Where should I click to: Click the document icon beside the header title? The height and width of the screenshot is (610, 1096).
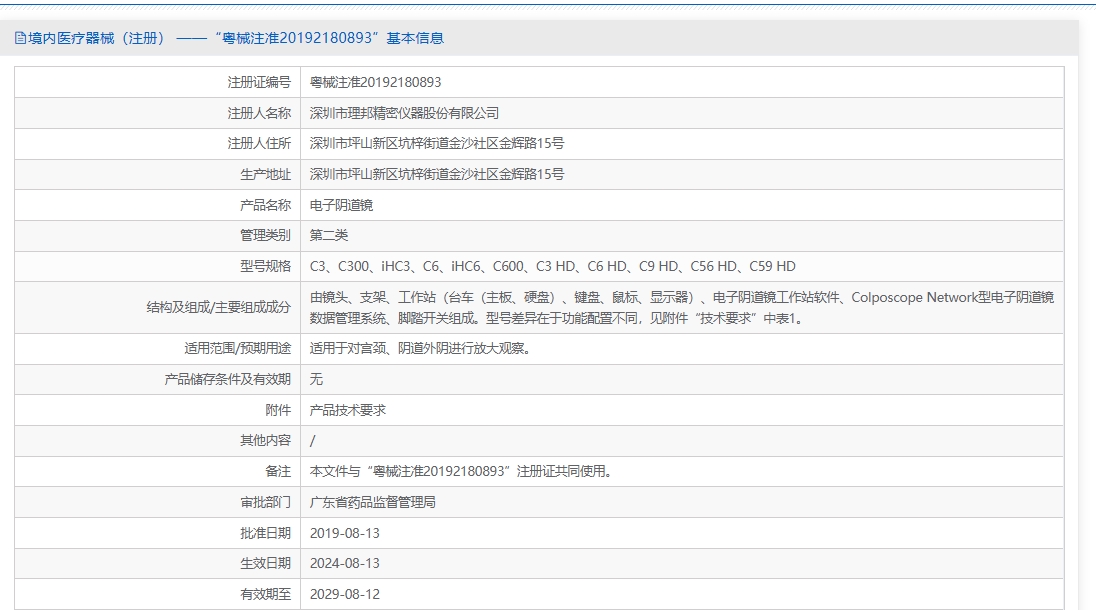pos(20,38)
